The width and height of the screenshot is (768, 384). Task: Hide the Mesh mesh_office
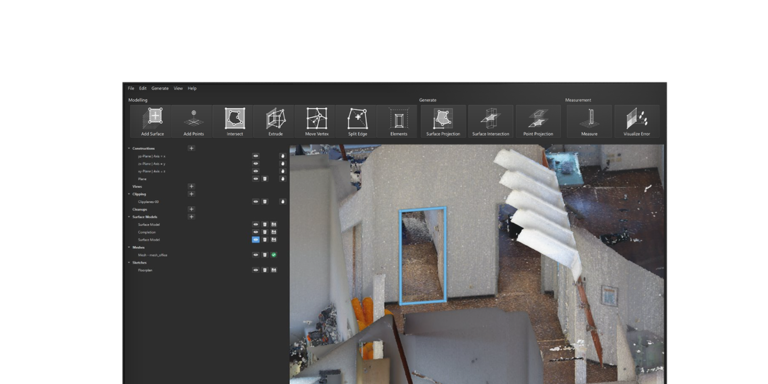[256, 255]
